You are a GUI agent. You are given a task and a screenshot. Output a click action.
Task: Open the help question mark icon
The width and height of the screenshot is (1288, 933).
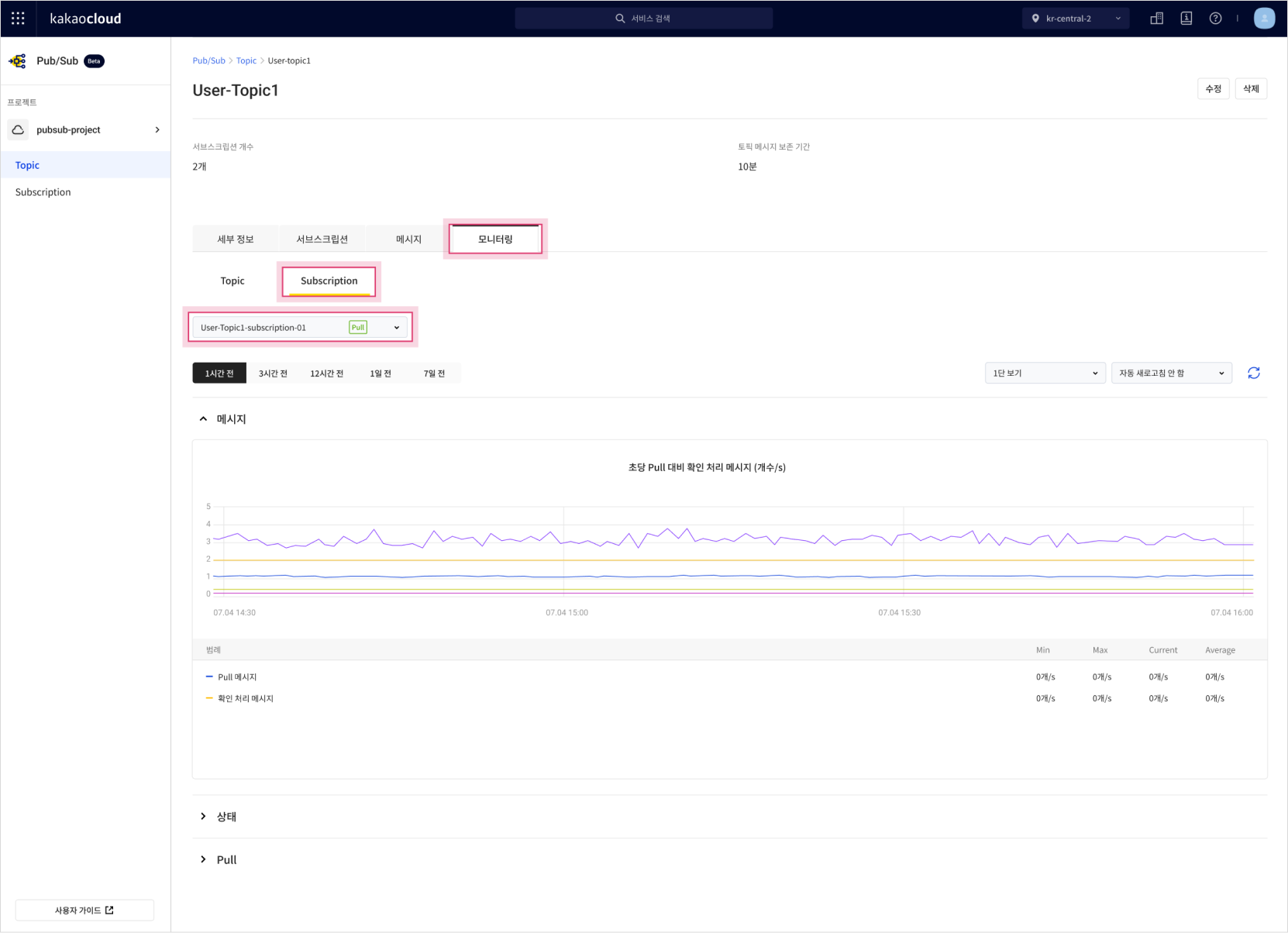1215,19
